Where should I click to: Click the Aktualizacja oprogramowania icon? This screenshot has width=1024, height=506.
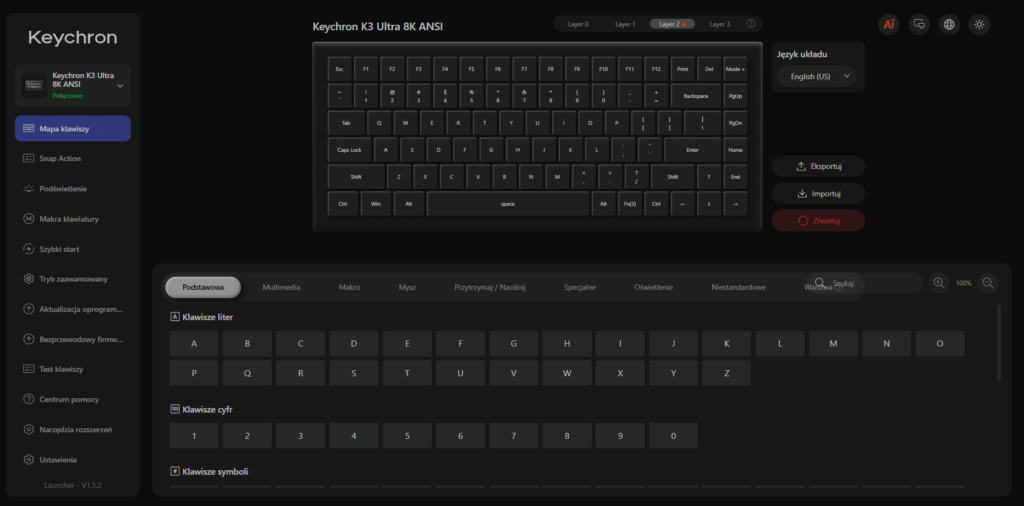click(x=29, y=309)
